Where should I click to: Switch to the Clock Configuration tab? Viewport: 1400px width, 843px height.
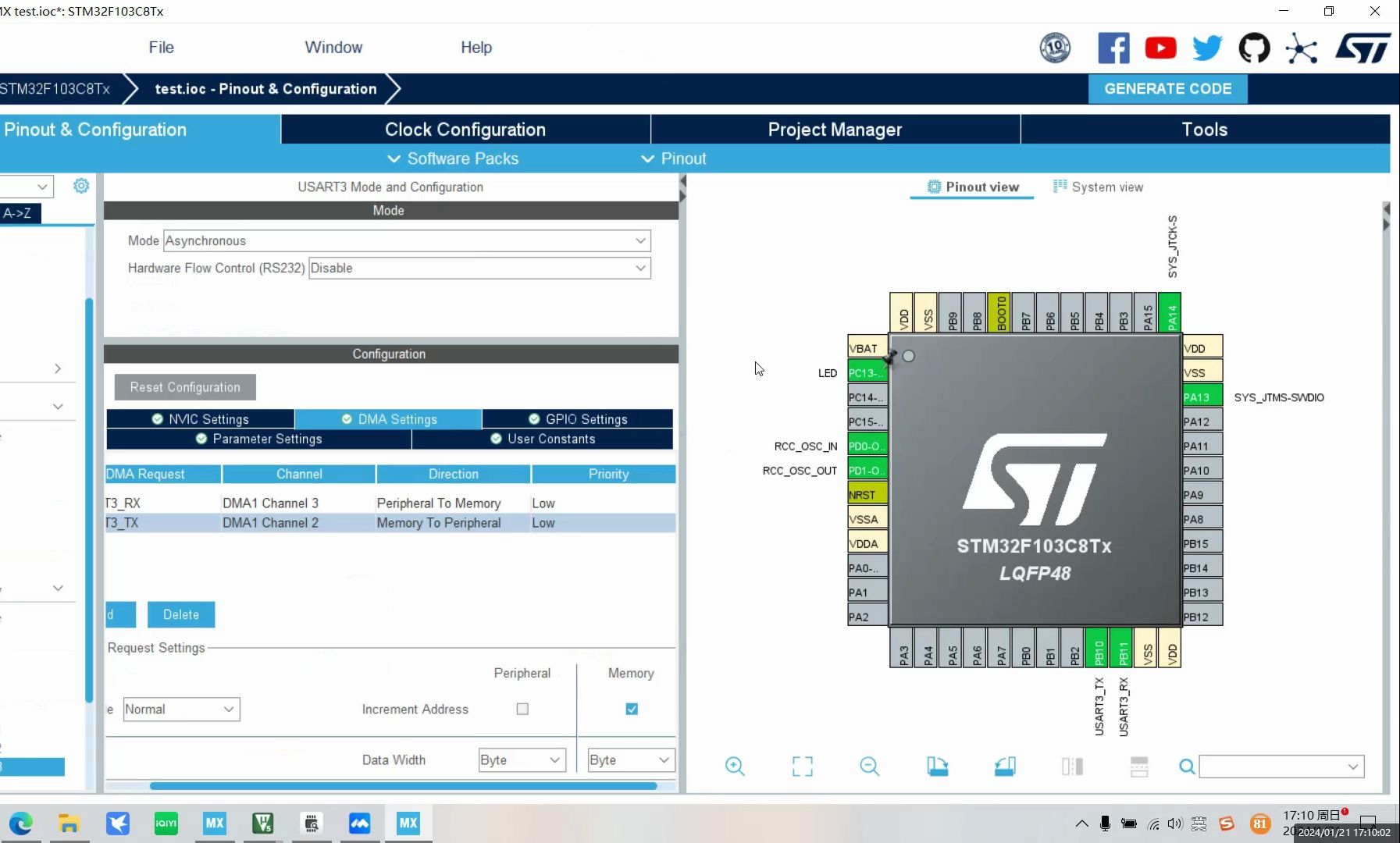coord(464,129)
